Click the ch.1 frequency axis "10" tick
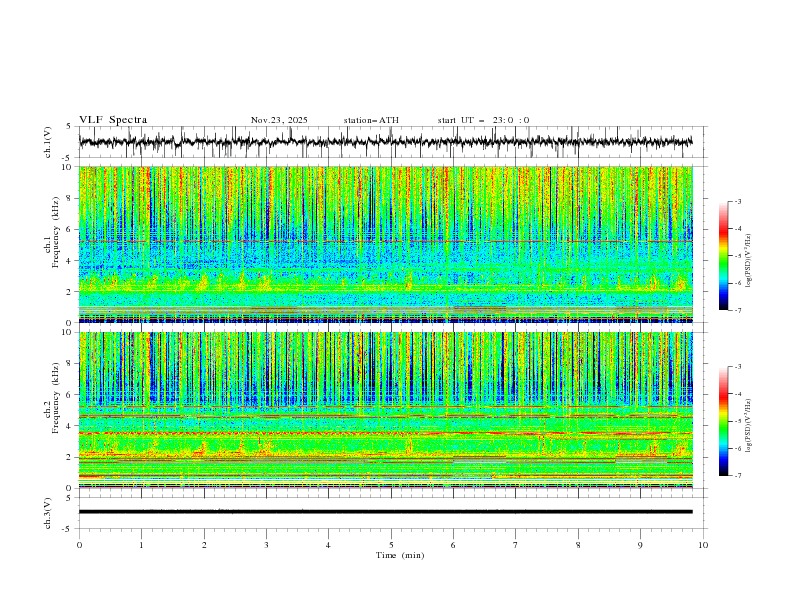Image resolution: width=792 pixels, height=612 pixels. click(69, 167)
